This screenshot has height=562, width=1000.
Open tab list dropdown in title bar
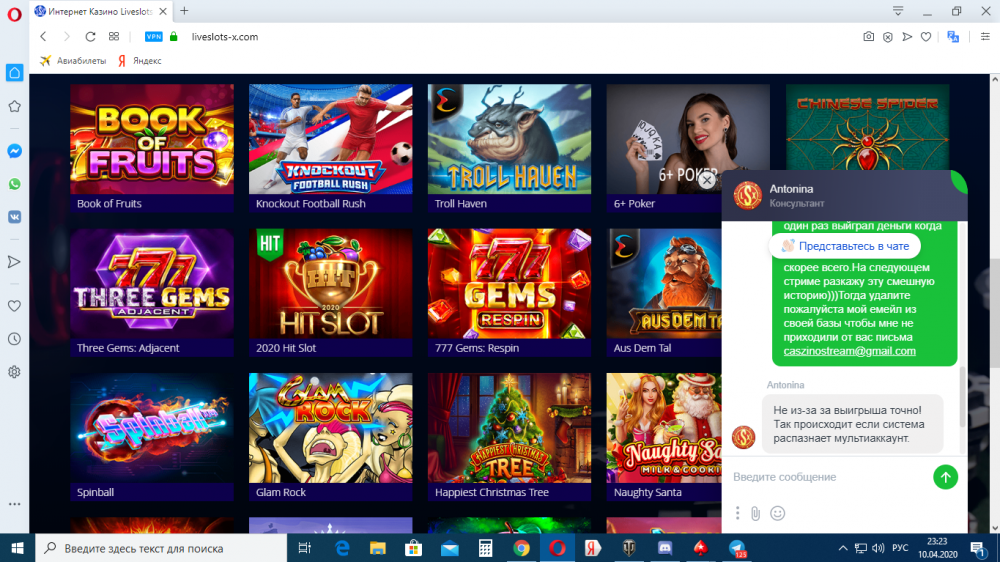[x=898, y=11]
